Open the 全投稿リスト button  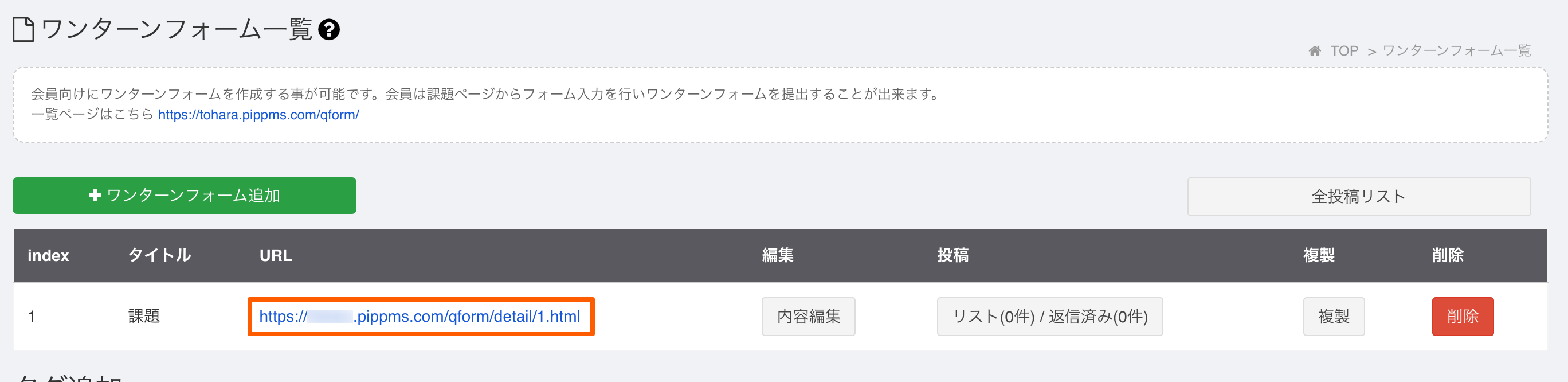point(1359,196)
